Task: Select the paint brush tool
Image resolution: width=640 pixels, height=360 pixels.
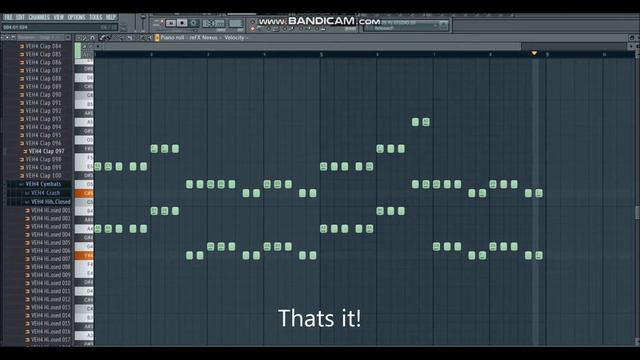Action: point(108,38)
